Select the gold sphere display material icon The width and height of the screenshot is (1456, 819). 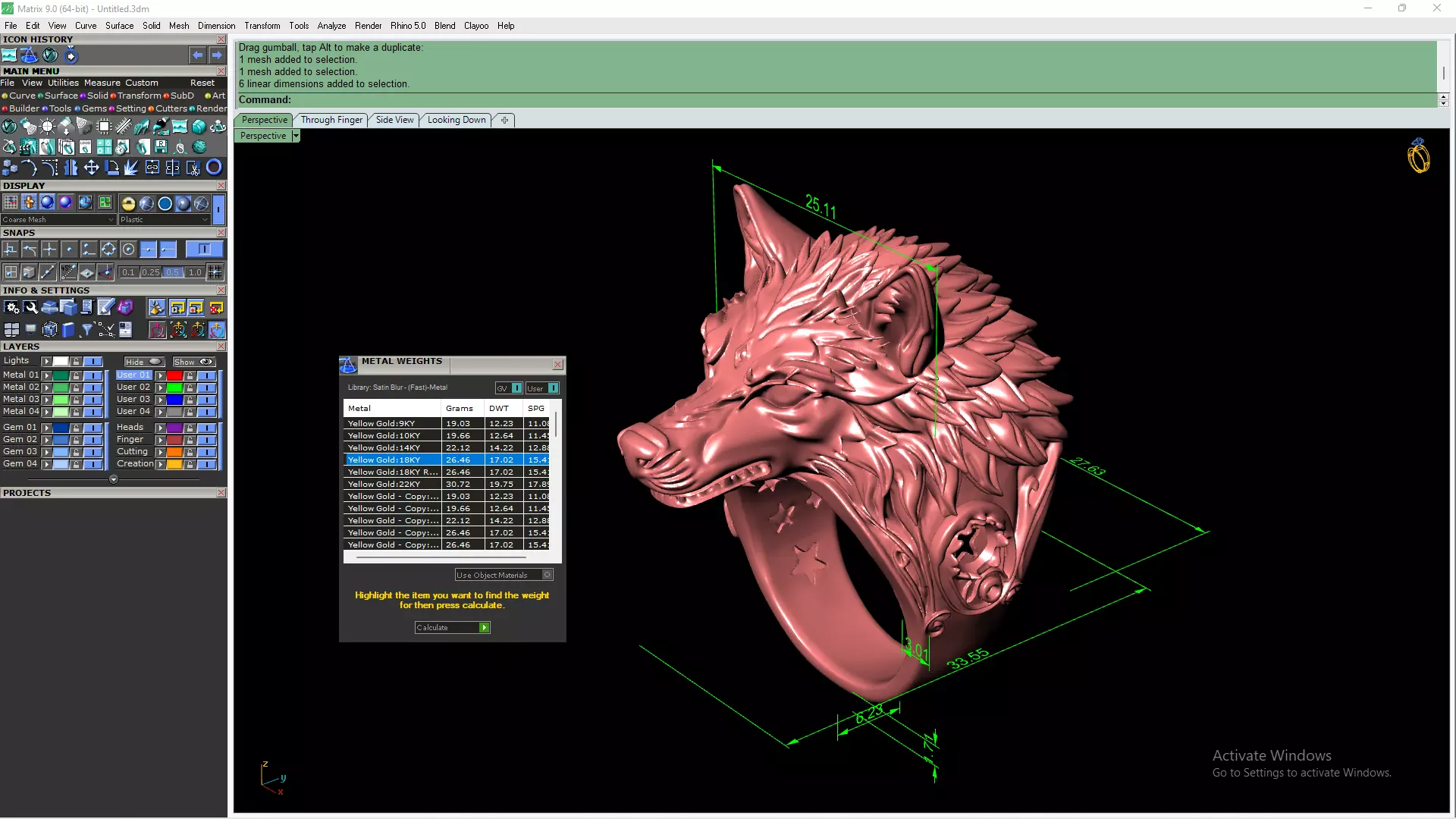pos(128,203)
